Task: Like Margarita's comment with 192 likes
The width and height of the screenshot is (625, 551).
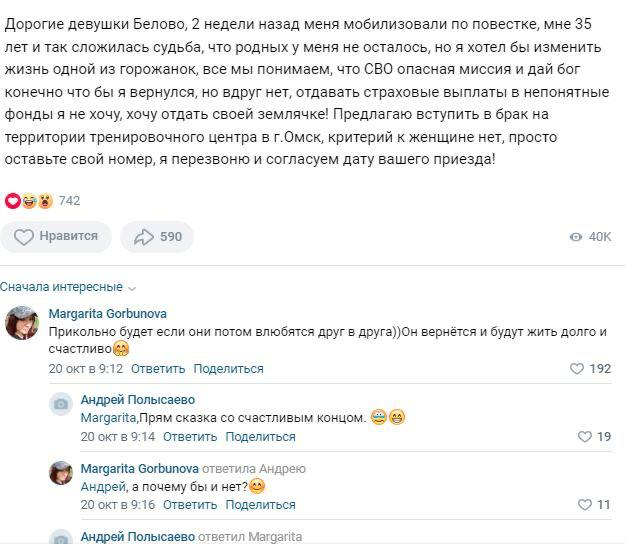Action: click(x=576, y=369)
